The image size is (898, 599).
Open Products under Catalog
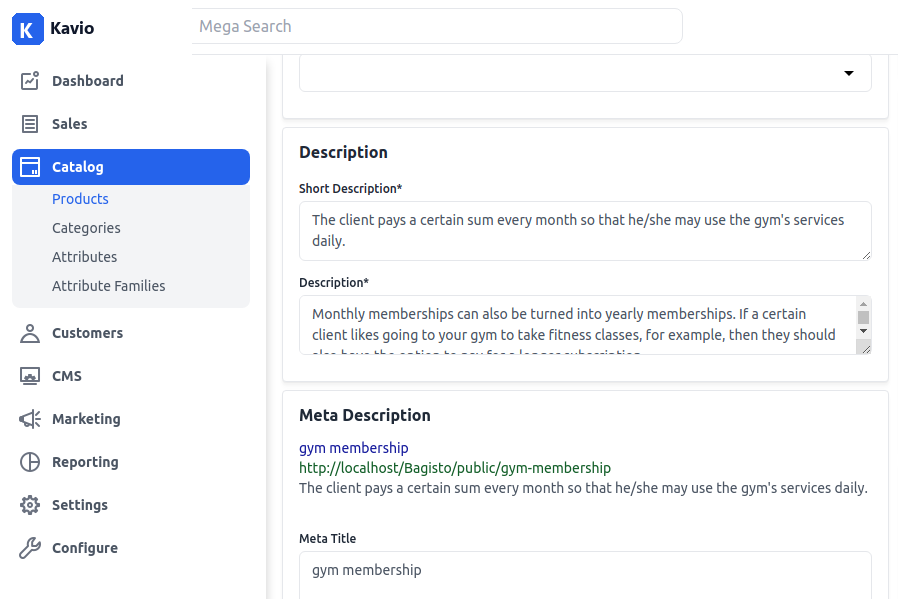(80, 199)
